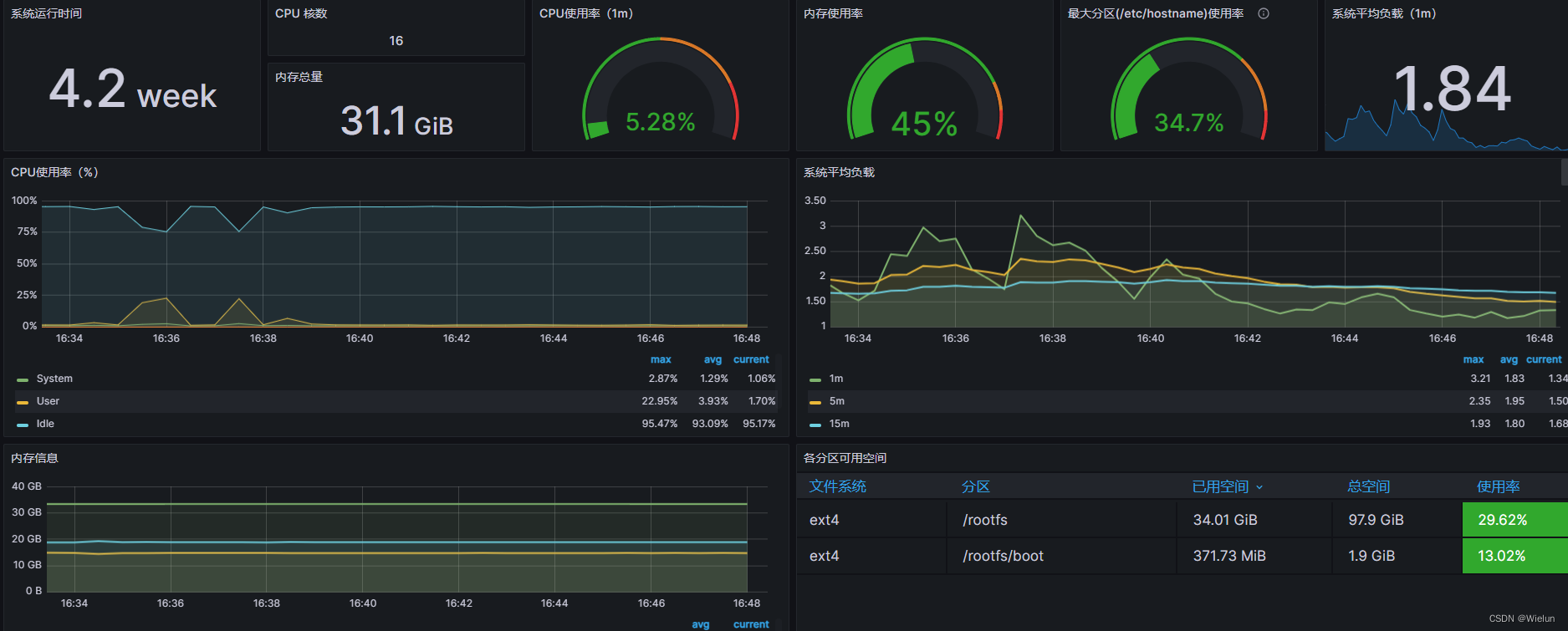Click the info icon beside 最大分区 usage title

point(1264,13)
